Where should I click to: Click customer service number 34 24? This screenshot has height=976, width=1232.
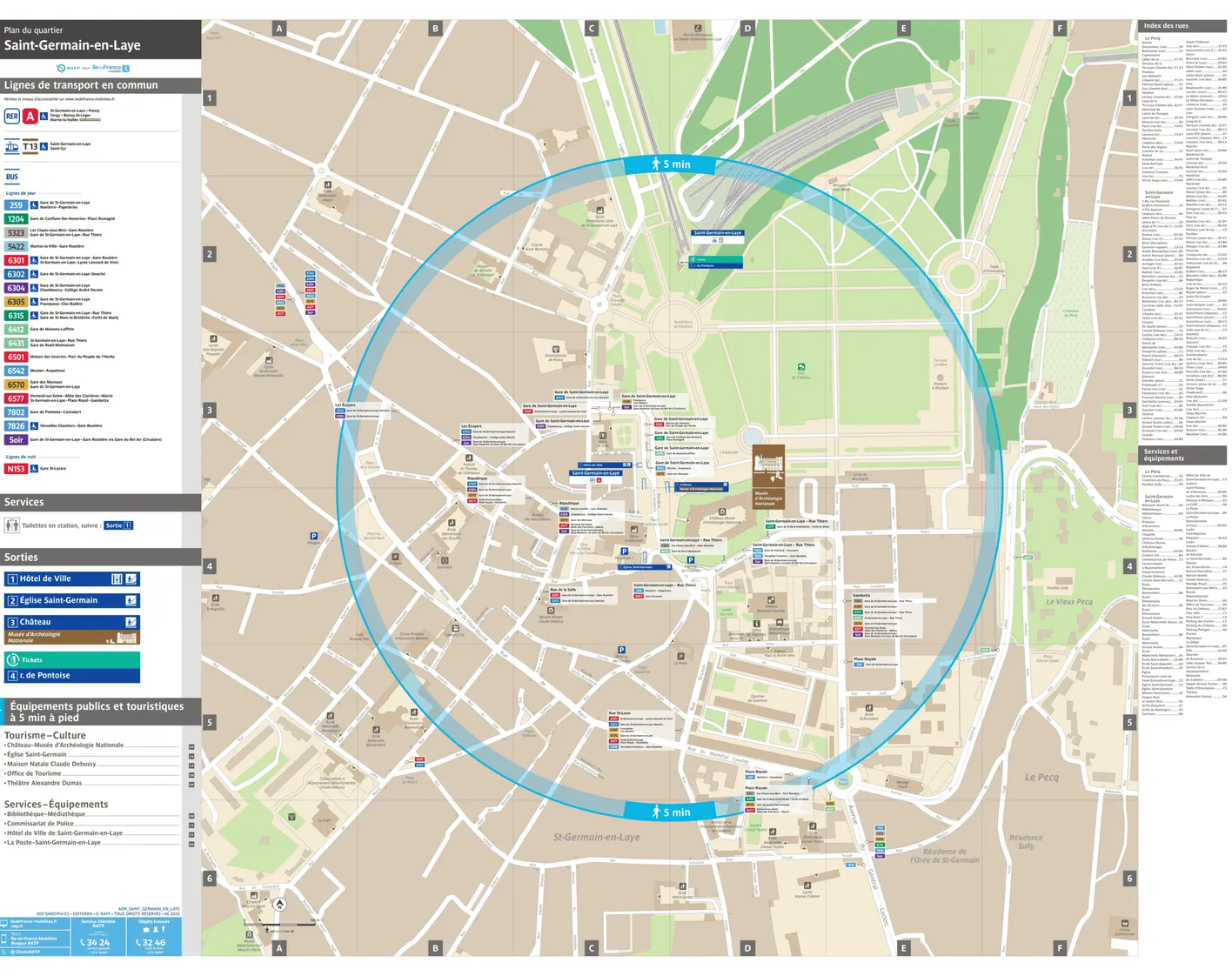pos(95,943)
